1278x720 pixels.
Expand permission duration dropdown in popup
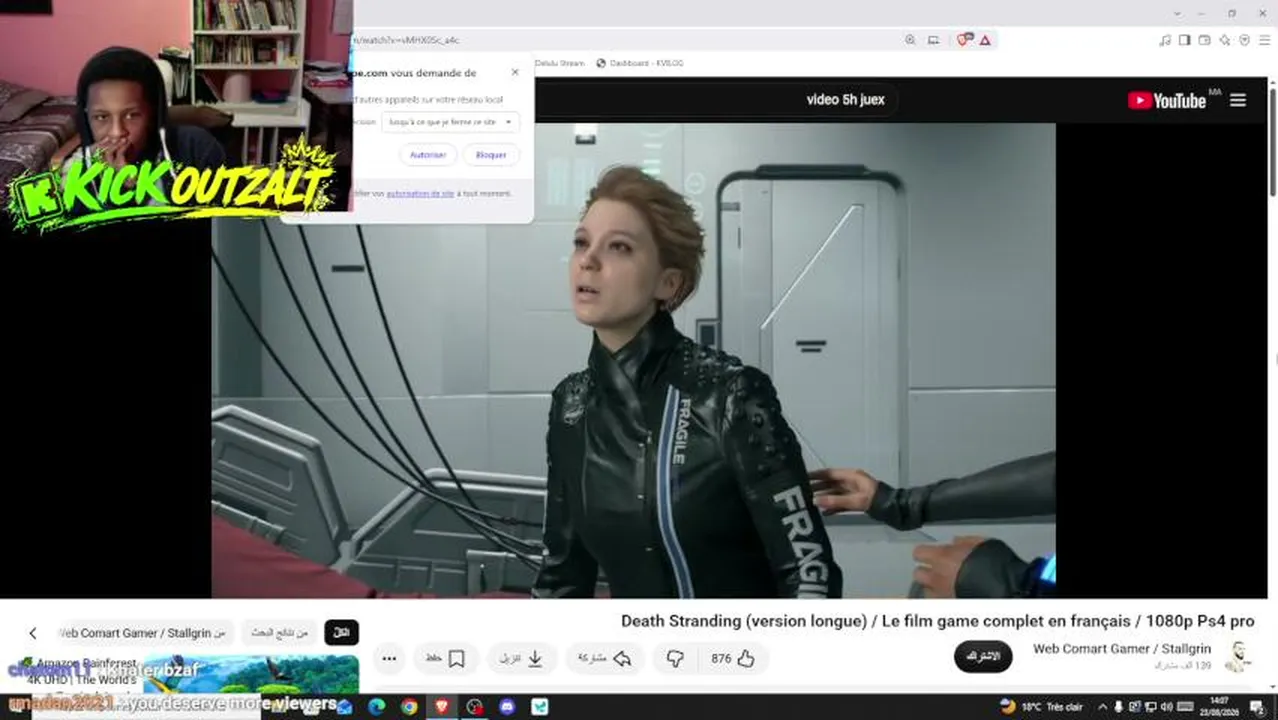pyautogui.click(x=450, y=122)
